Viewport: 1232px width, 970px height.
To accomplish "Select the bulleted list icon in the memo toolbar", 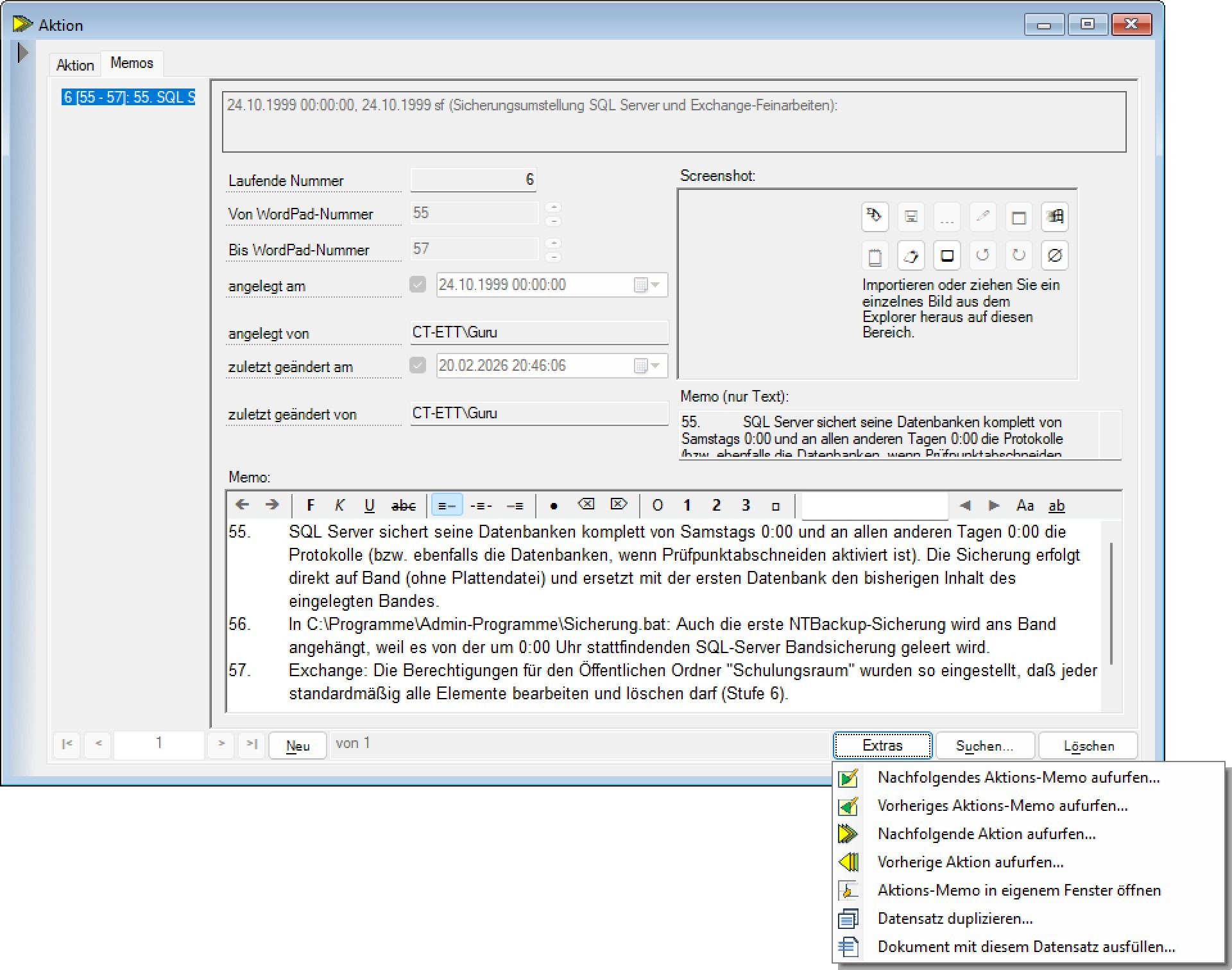I will point(552,505).
